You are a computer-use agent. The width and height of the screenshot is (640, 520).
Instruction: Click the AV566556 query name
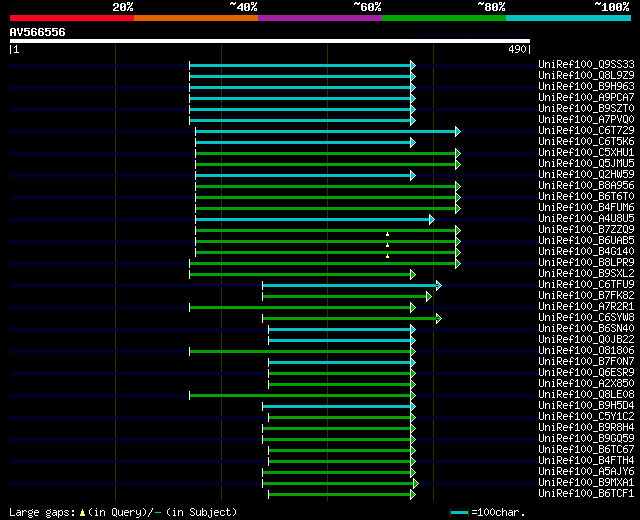tap(38, 32)
